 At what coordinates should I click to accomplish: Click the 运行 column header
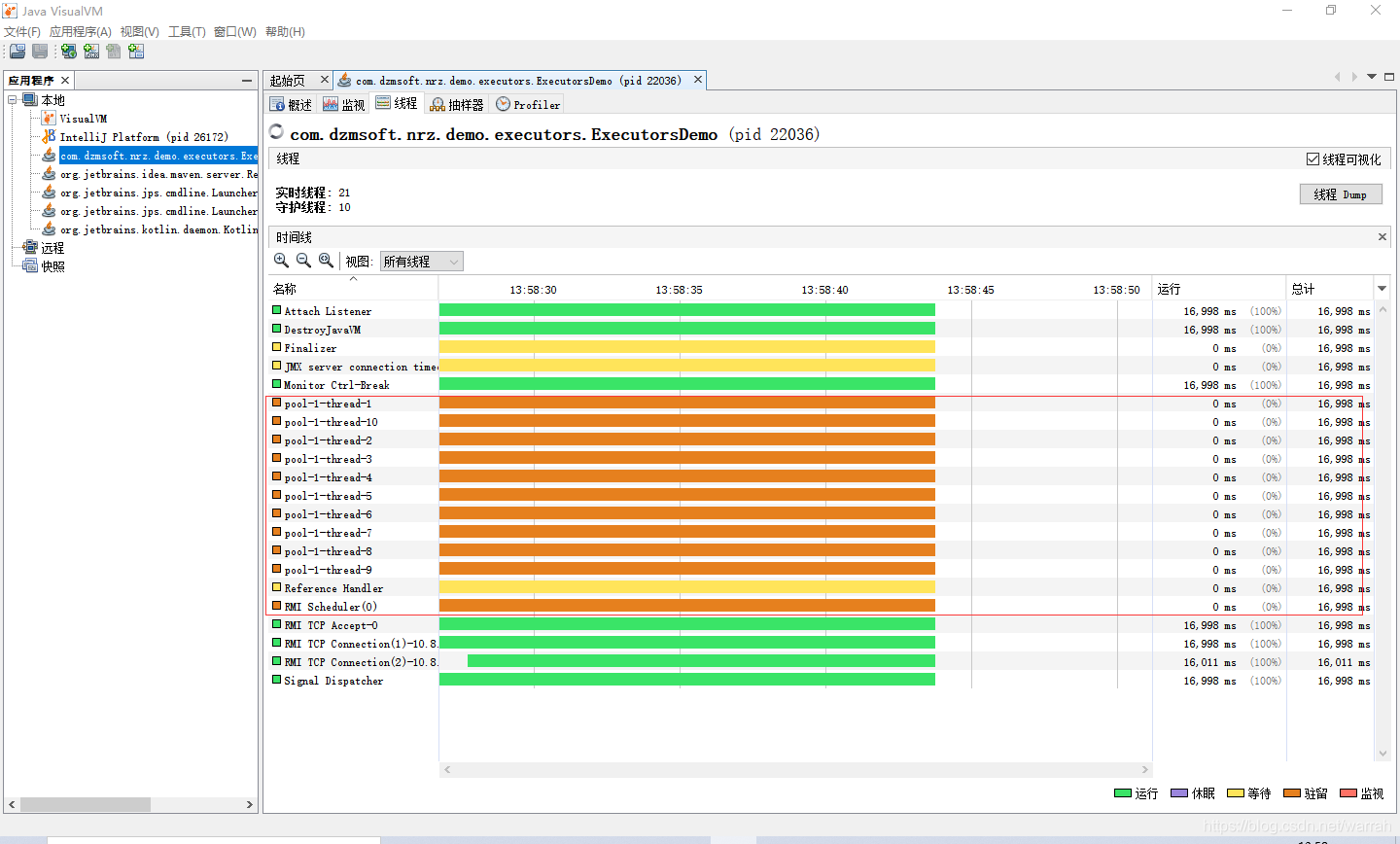point(1219,289)
